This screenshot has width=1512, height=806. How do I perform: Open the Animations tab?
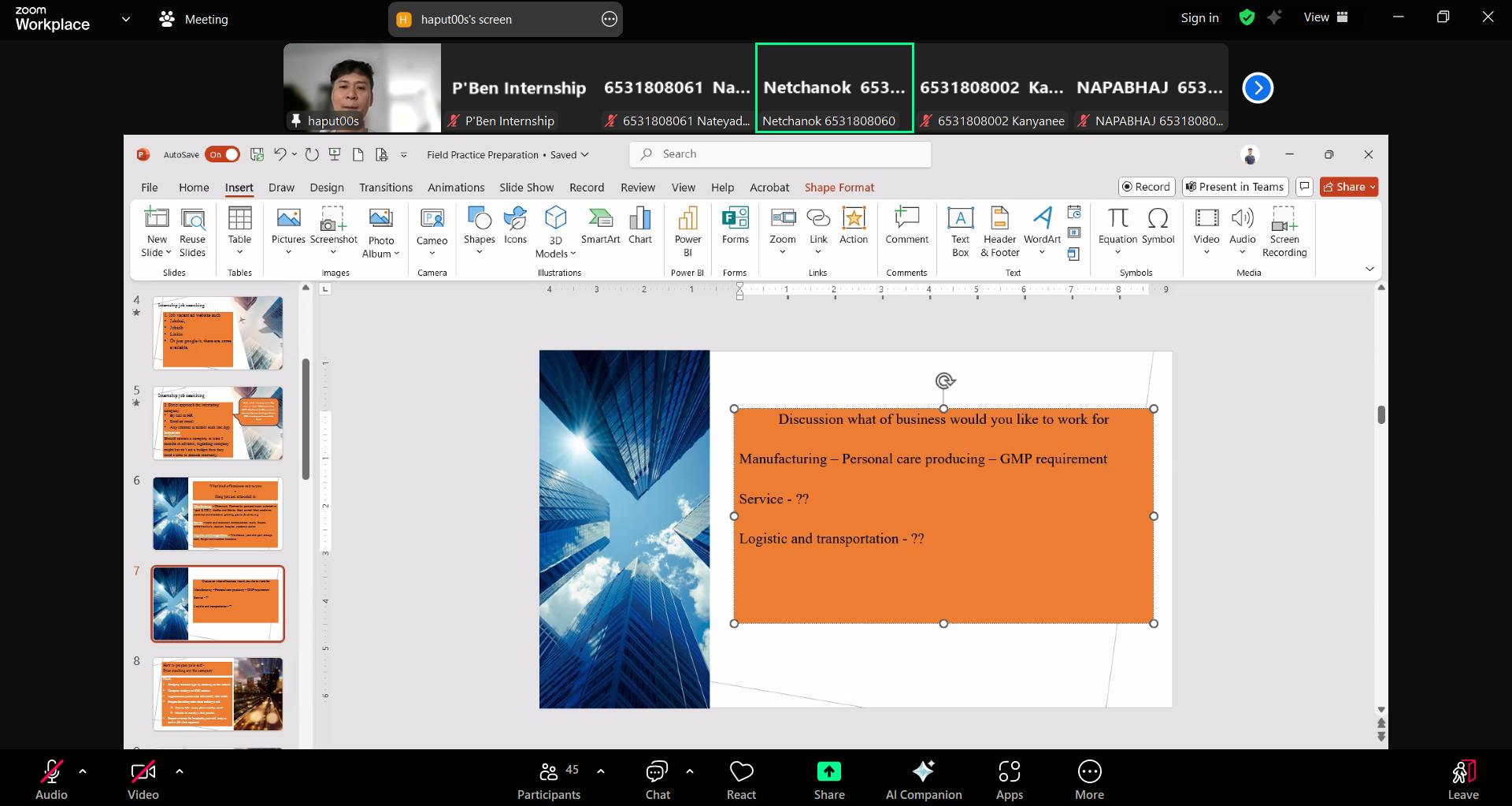click(x=456, y=188)
